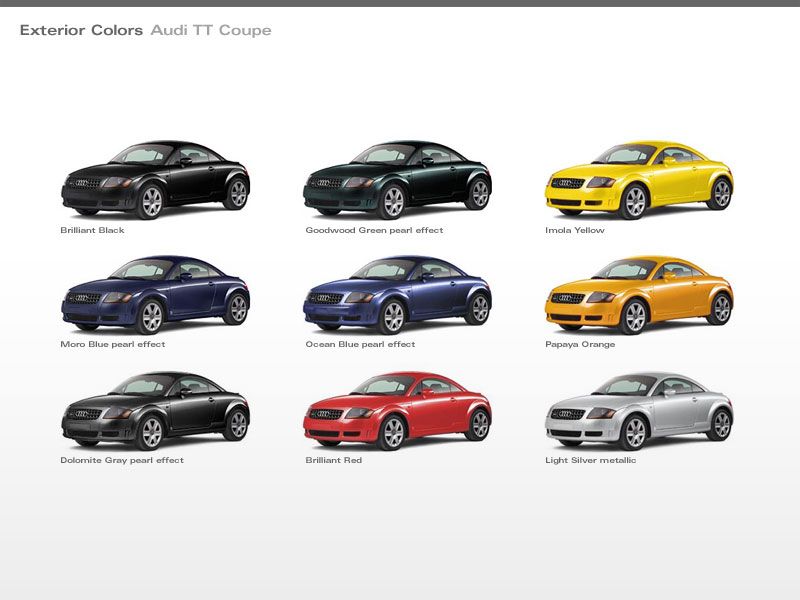Click the "Imola Yellow" text label

574,230
